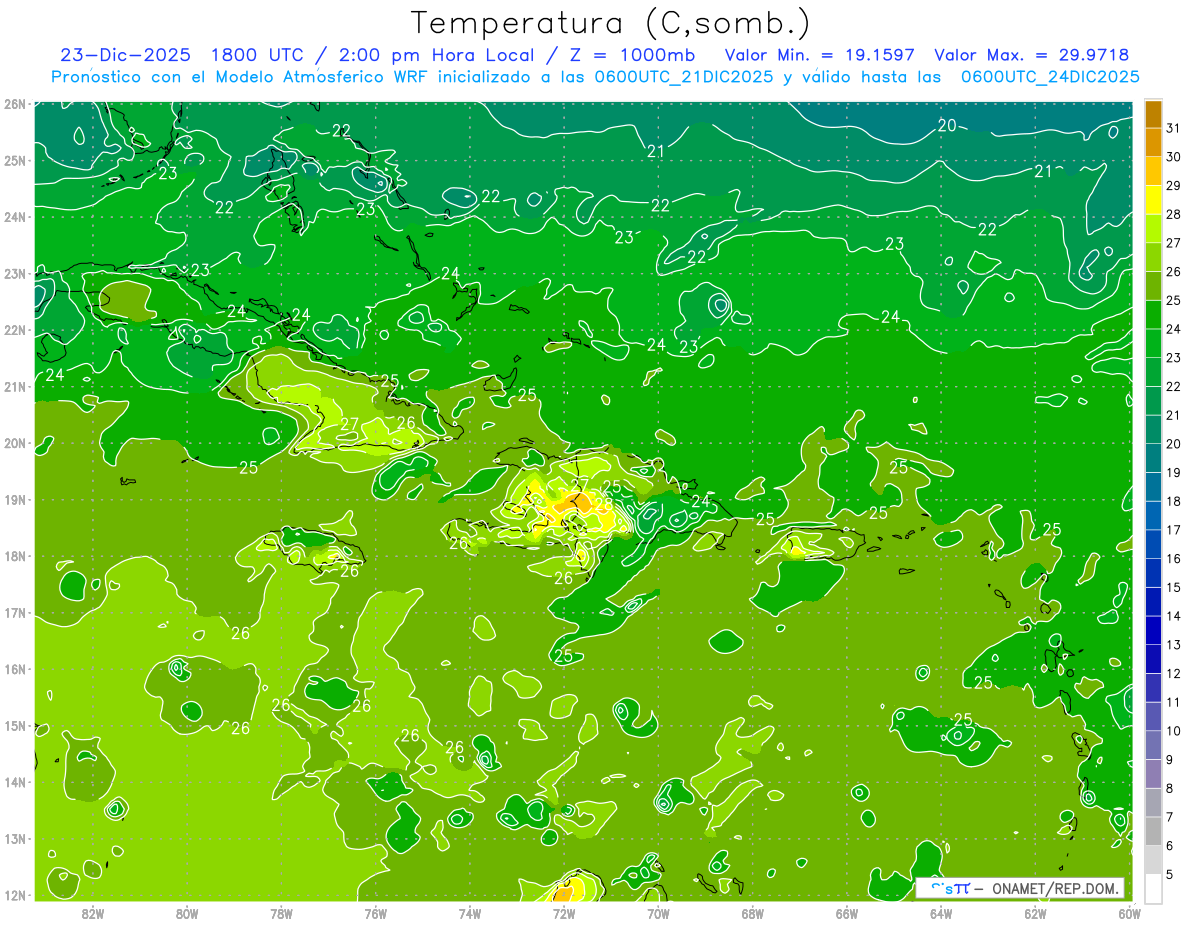Click the title Temperatura (C,somb.)
Image resolution: width=1200 pixels, height=927 pixels.
point(611,23)
